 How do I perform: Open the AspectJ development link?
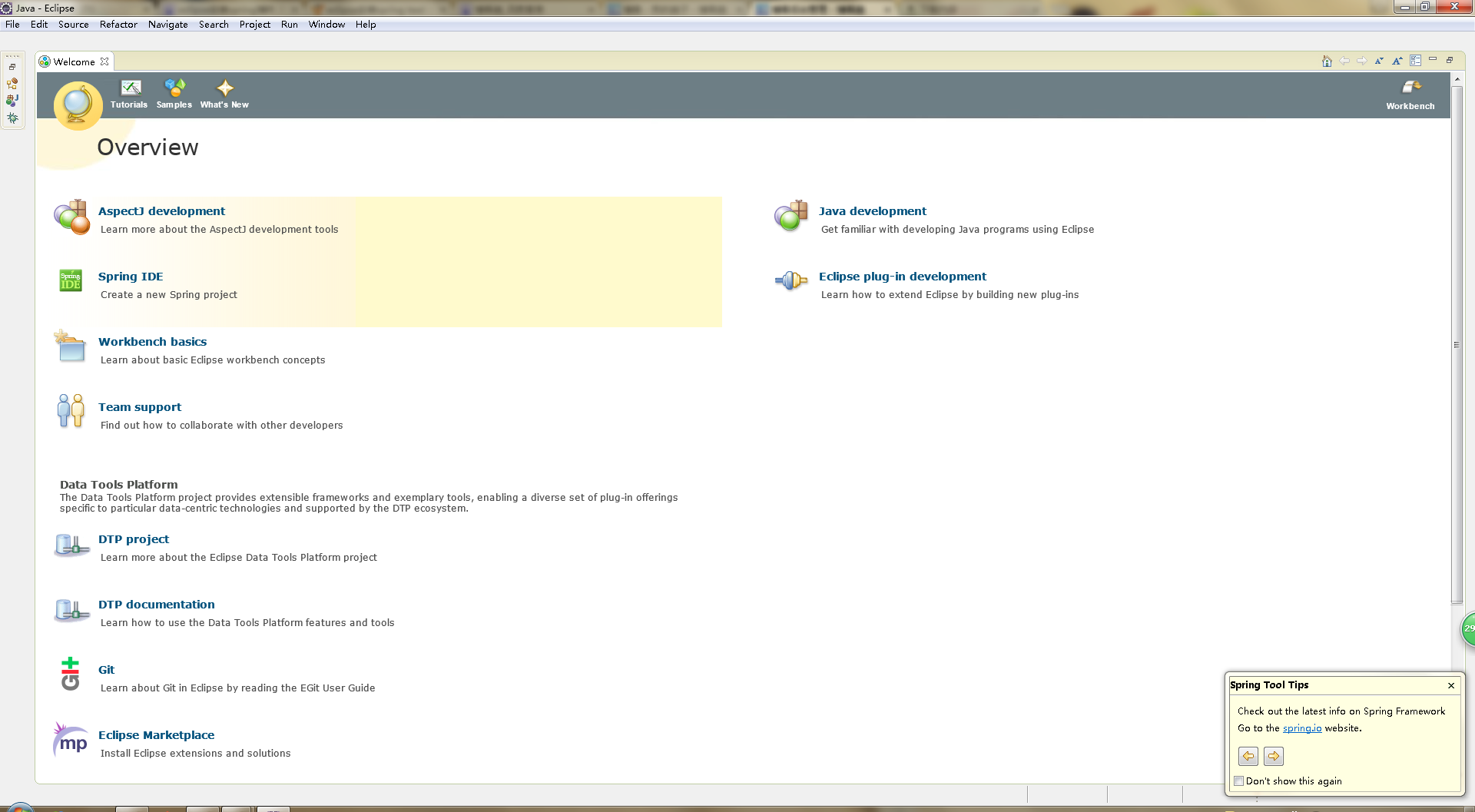[x=161, y=211]
